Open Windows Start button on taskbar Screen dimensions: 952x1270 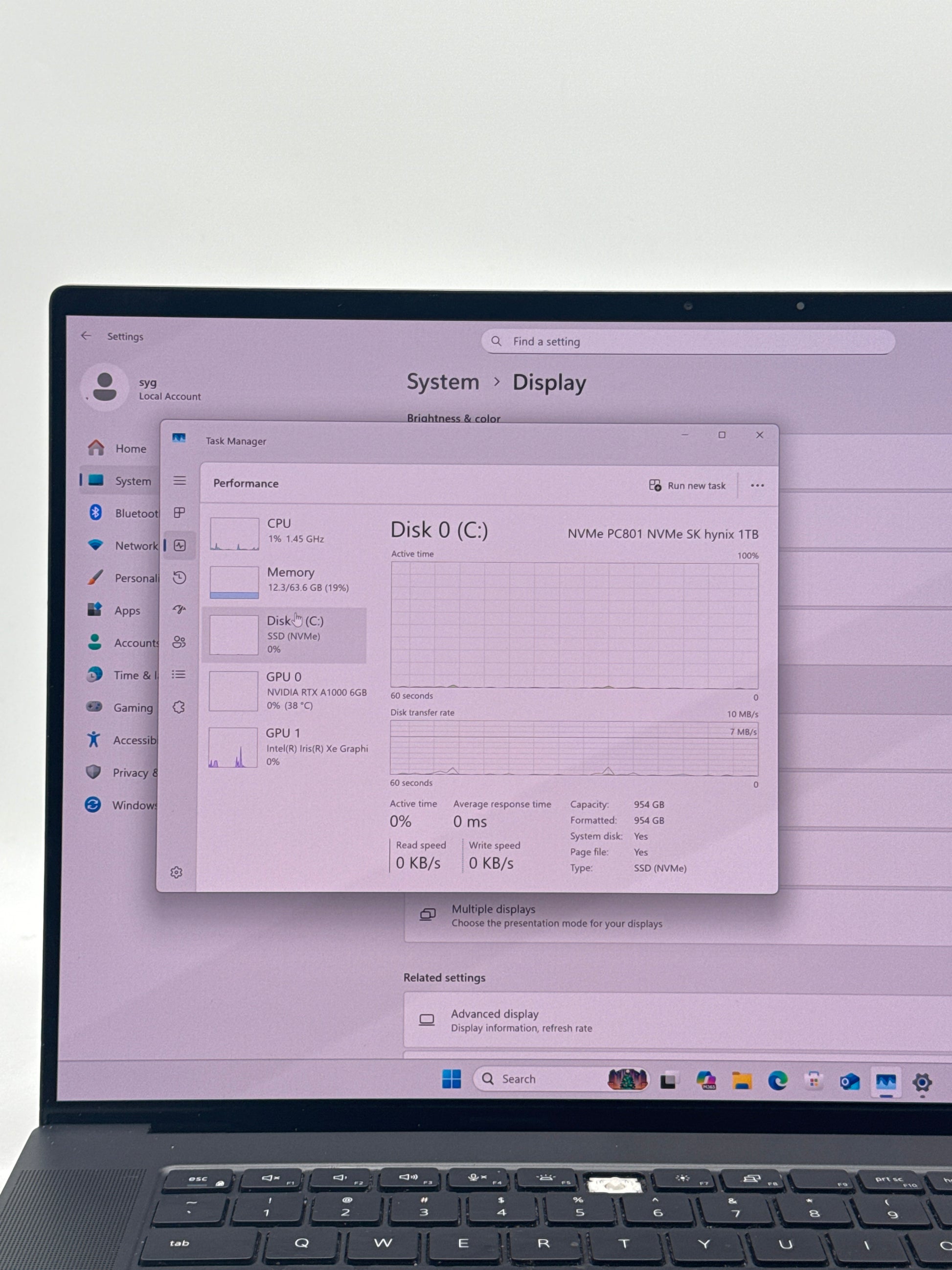click(x=452, y=1080)
